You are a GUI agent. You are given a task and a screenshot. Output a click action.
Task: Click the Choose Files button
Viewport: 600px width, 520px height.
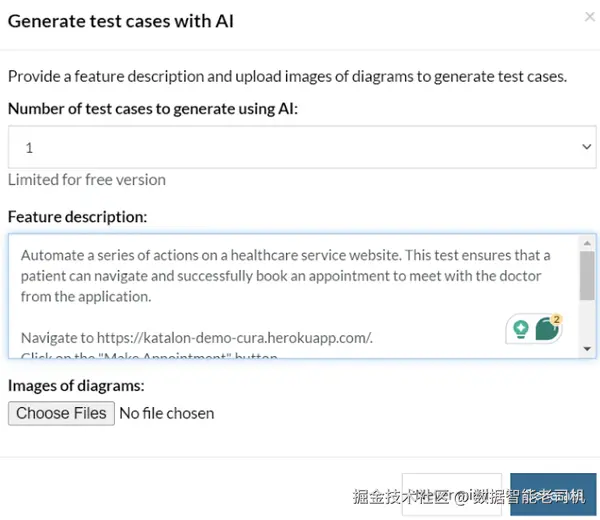61,413
